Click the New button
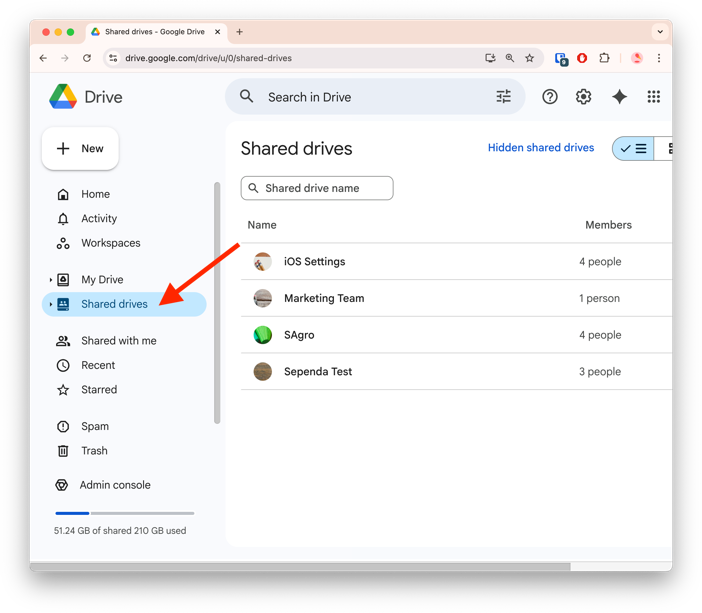 (x=80, y=149)
